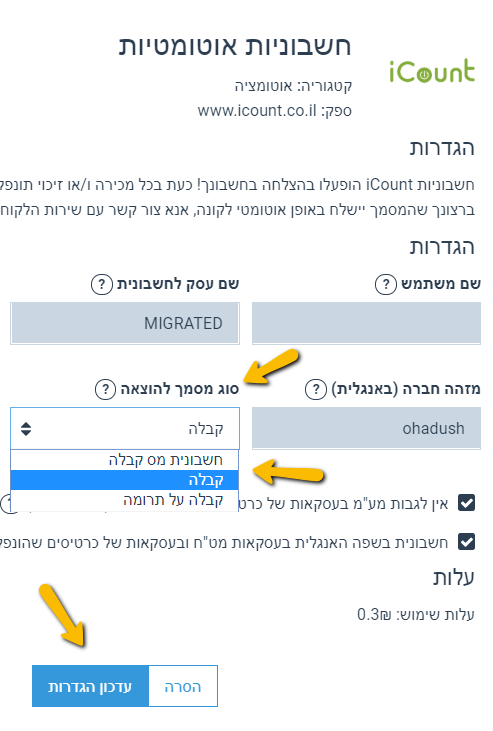Click the up-down arrows of document type select
The width and height of the screenshot is (493, 731).
click(x=26, y=428)
